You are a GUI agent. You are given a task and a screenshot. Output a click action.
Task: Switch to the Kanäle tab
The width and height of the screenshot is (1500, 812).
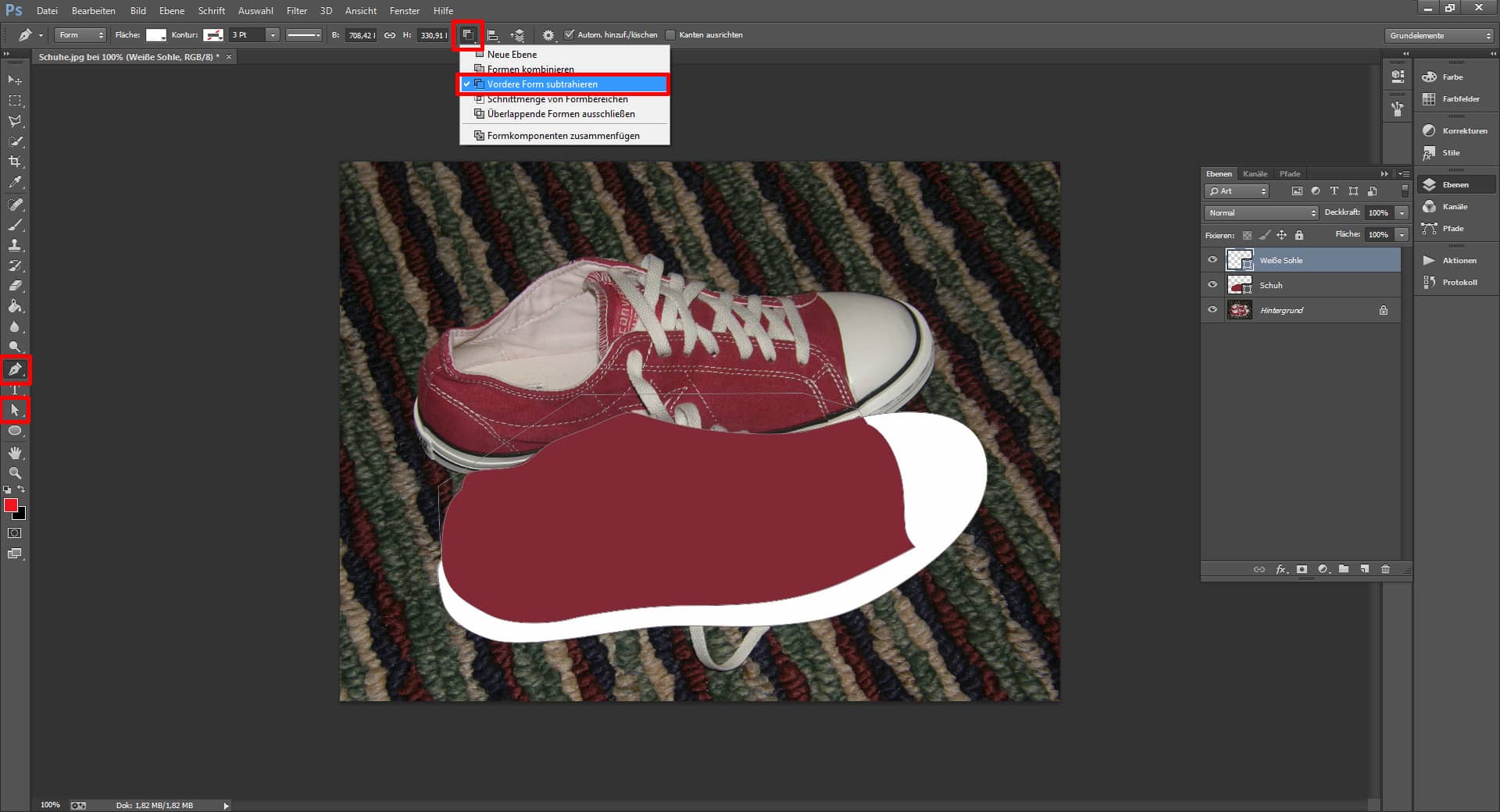click(1255, 174)
